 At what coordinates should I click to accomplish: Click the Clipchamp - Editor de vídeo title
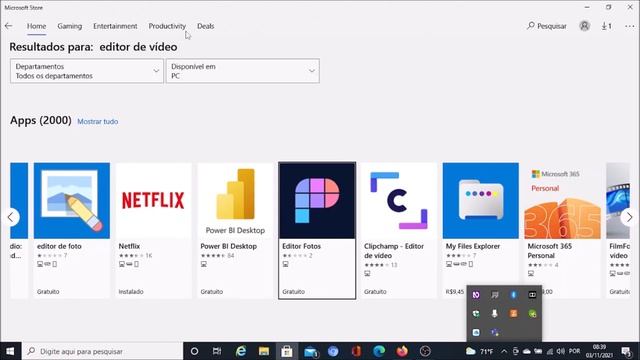coord(394,251)
